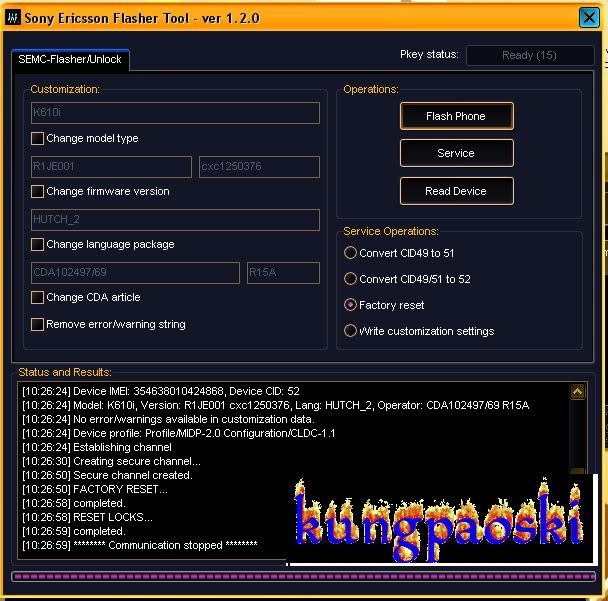Click the CDA102497/69 article field
This screenshot has height=601, width=608.
tap(135, 273)
